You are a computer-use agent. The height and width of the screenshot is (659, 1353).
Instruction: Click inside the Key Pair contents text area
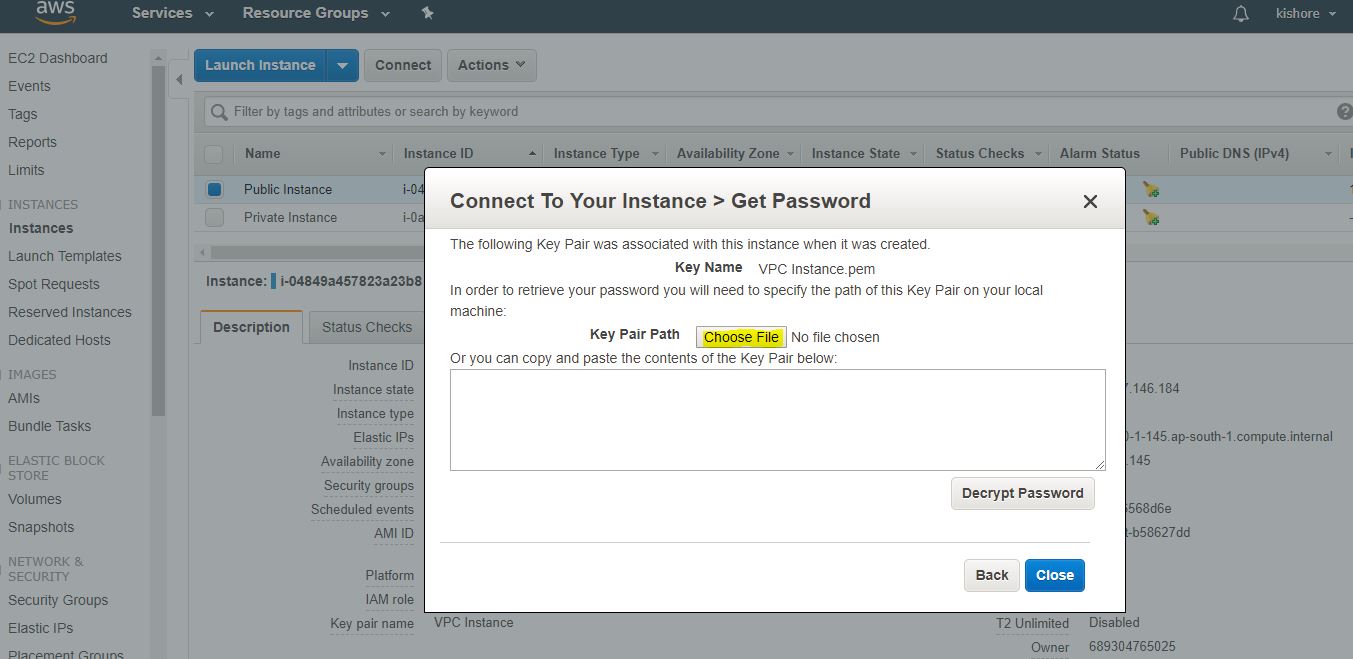pos(777,420)
